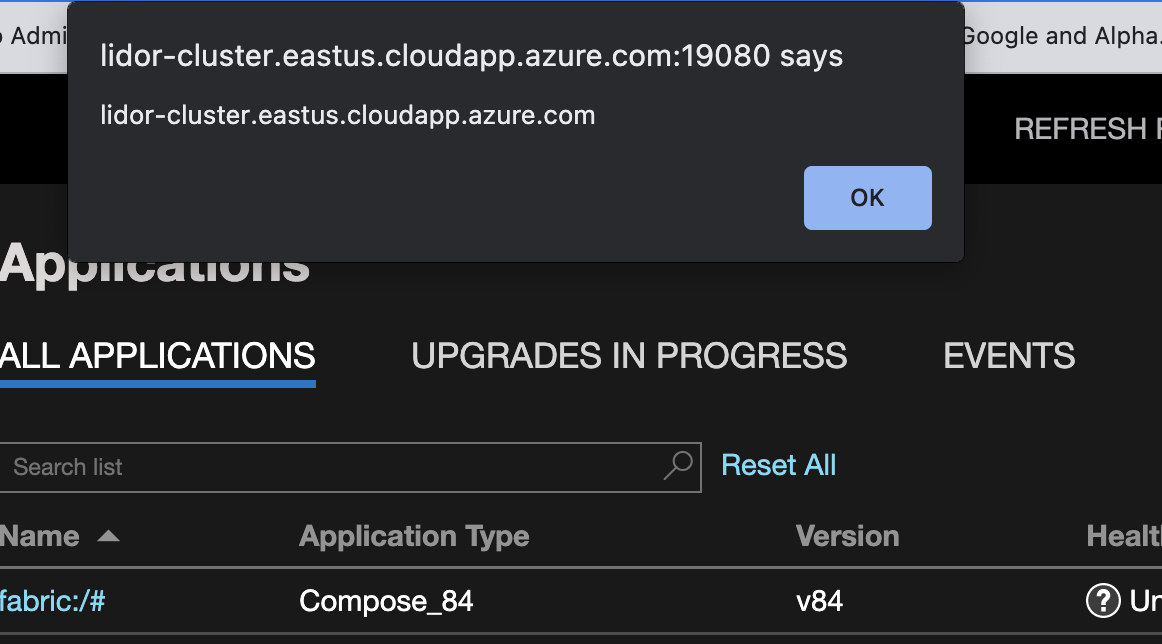Open the UPGRADES IN PROGRESS tab

(629, 356)
